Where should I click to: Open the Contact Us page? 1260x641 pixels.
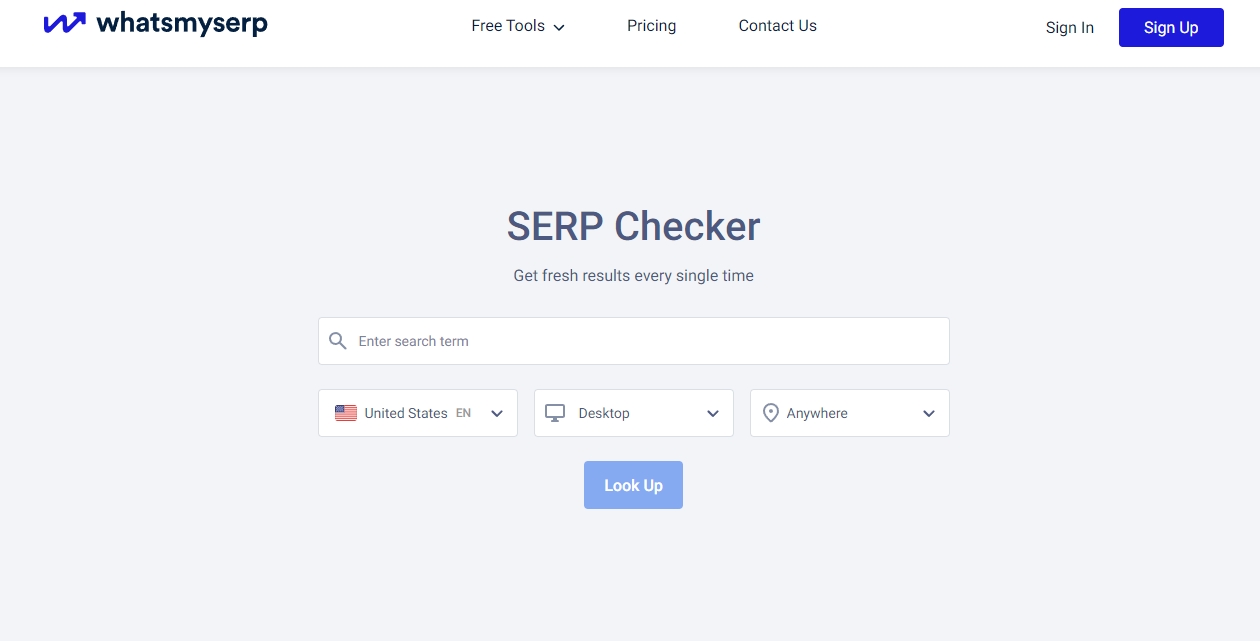778,26
